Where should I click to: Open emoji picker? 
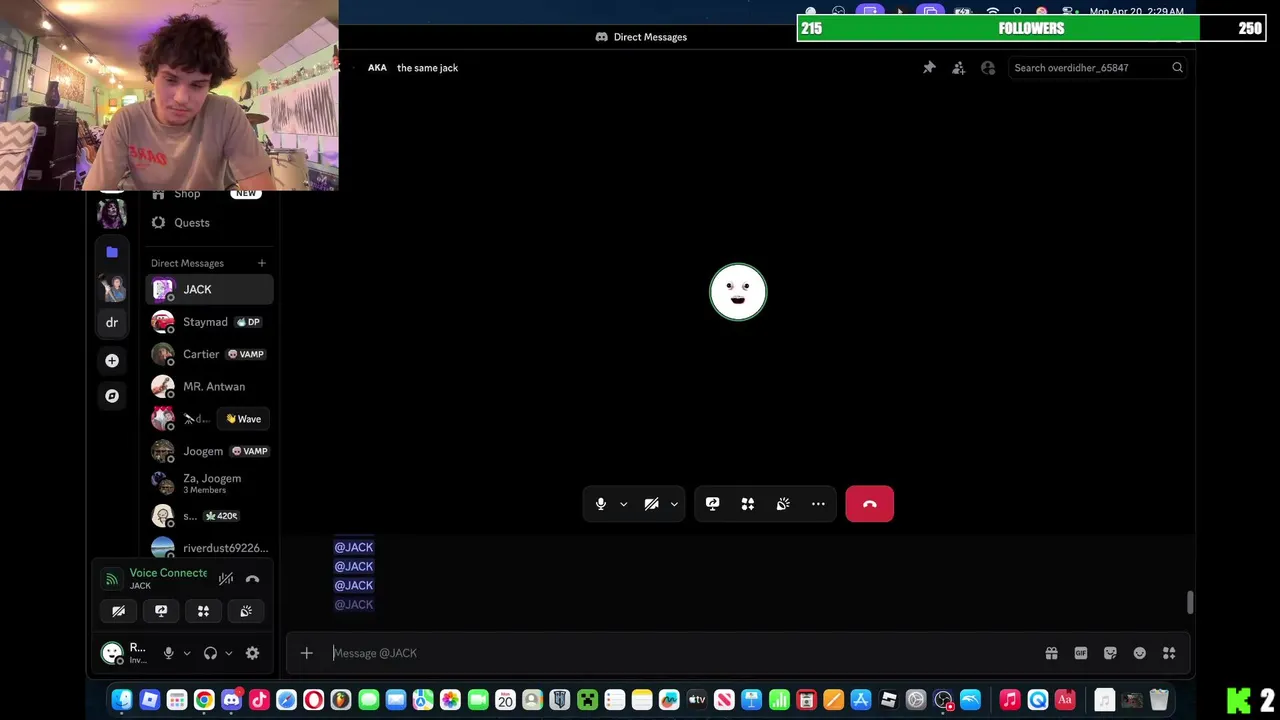coord(1139,653)
